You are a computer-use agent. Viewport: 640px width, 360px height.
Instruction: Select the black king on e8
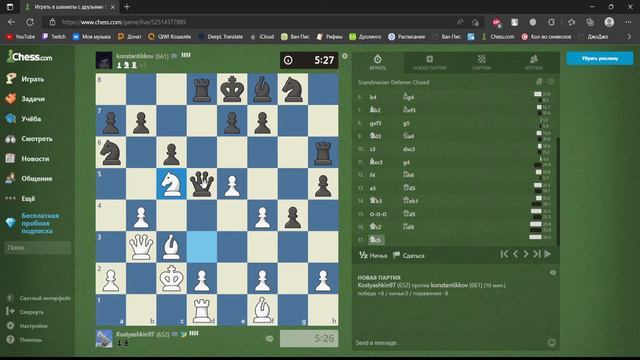(232, 89)
